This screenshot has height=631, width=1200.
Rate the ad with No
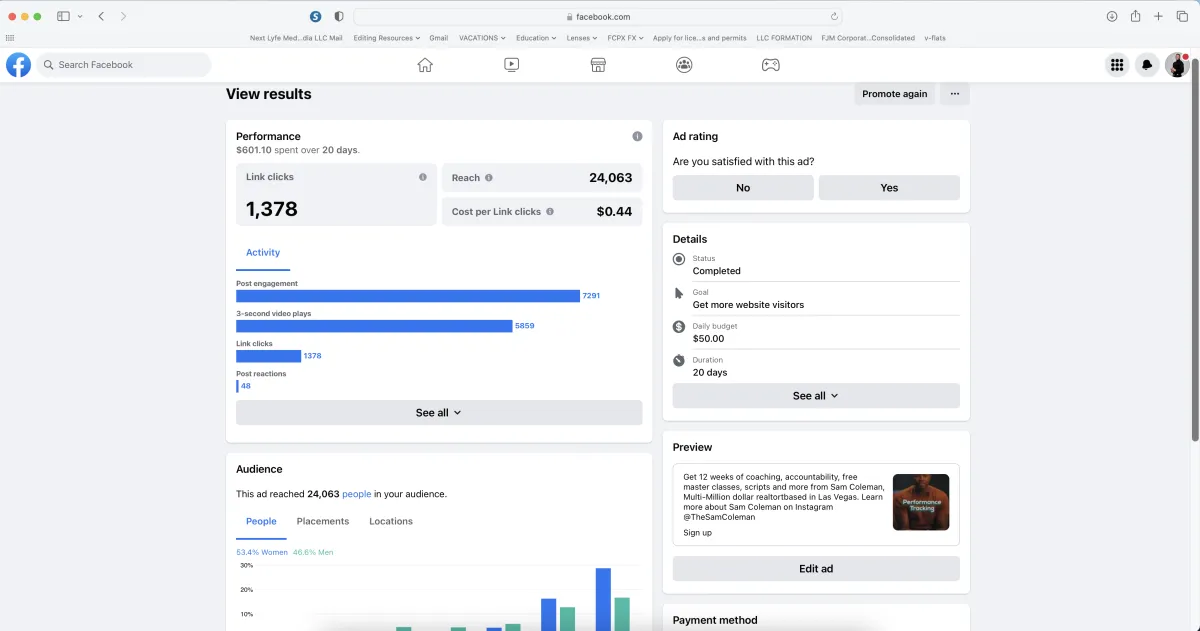click(x=743, y=188)
